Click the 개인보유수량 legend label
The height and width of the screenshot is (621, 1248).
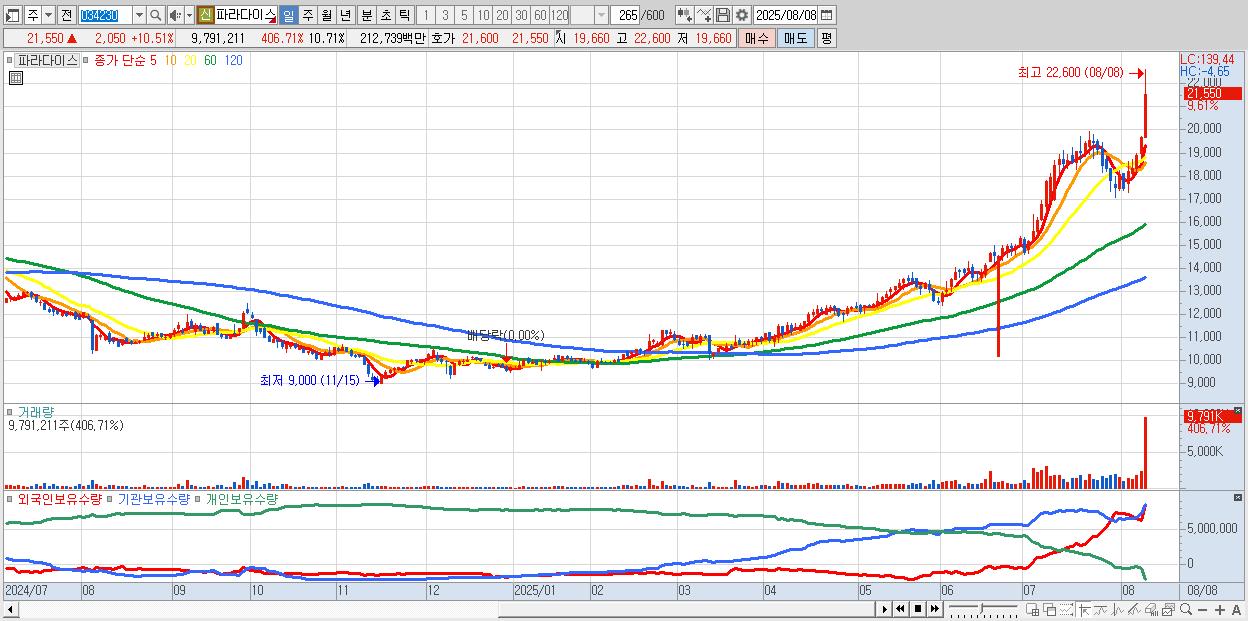(242, 498)
